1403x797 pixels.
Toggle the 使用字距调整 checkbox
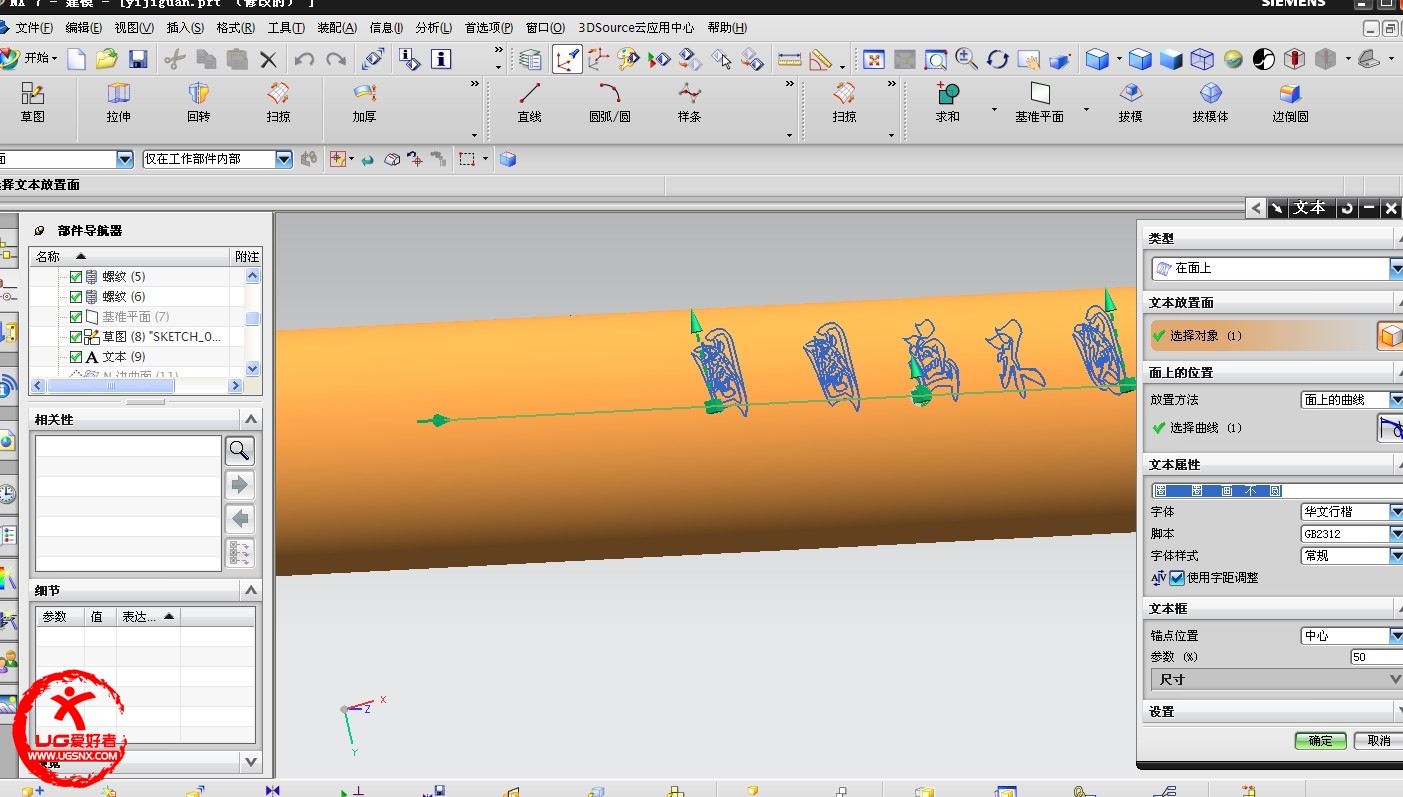click(1177, 578)
